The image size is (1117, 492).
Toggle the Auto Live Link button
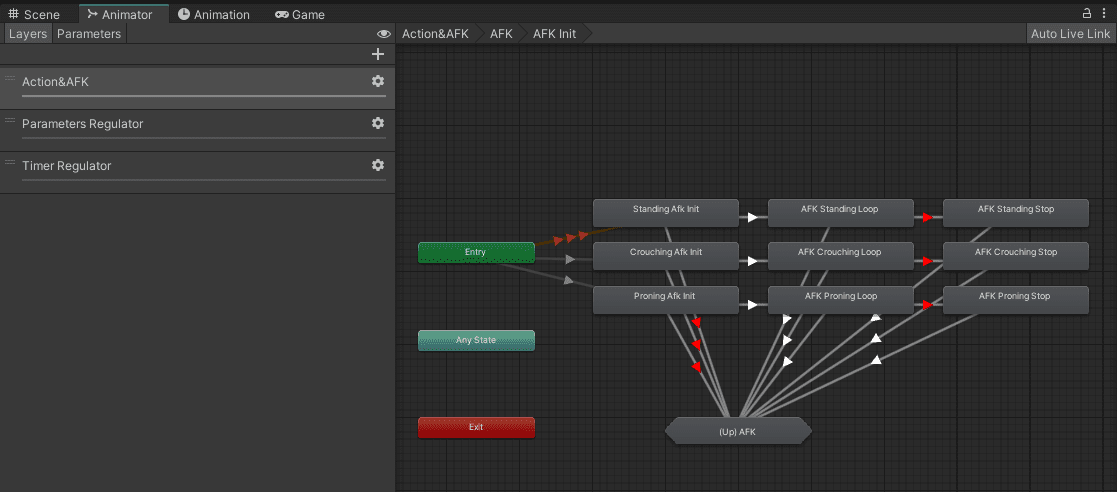pyautogui.click(x=1070, y=34)
